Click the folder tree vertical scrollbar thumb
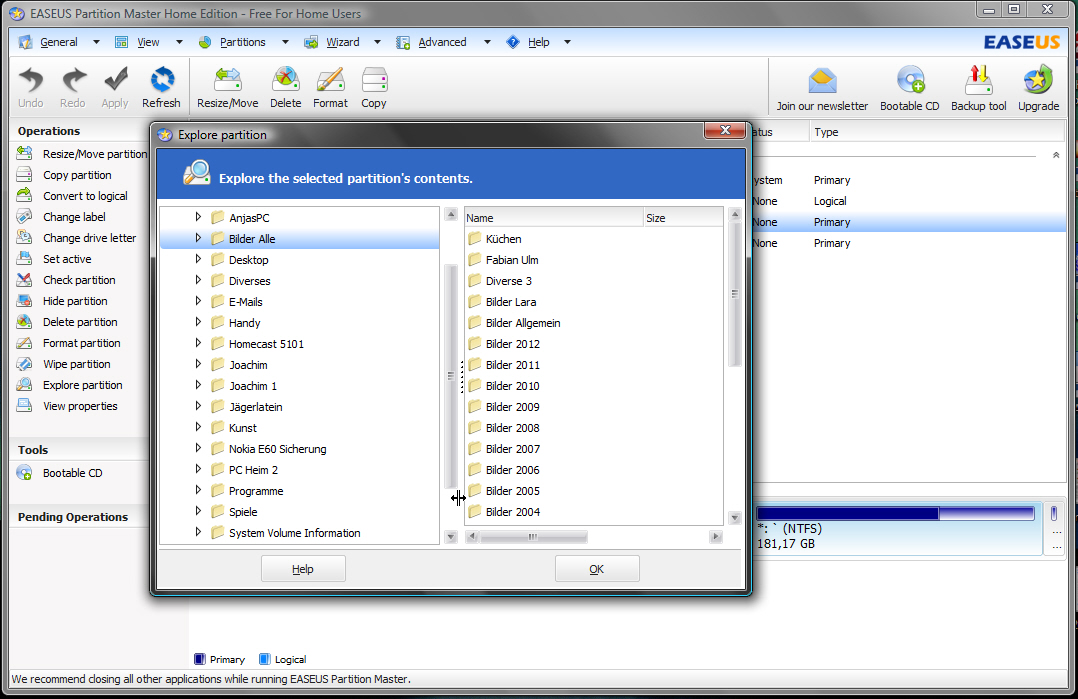 pyautogui.click(x=451, y=376)
